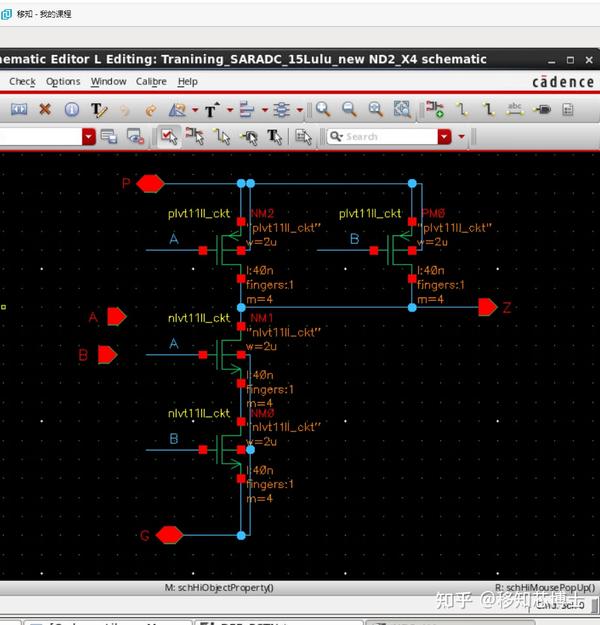Toggle the wire selection filter

[x=222, y=137]
